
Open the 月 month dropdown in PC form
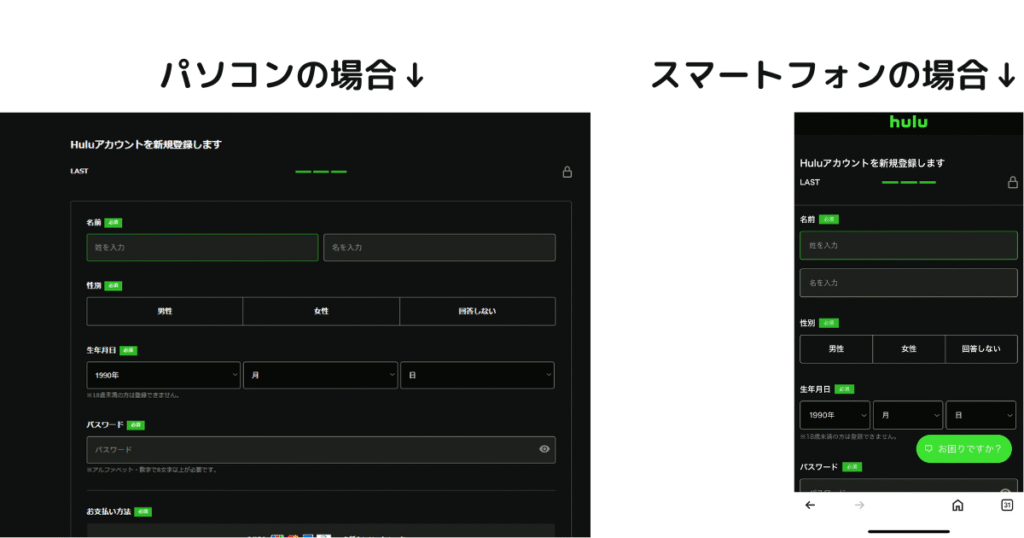[321, 375]
